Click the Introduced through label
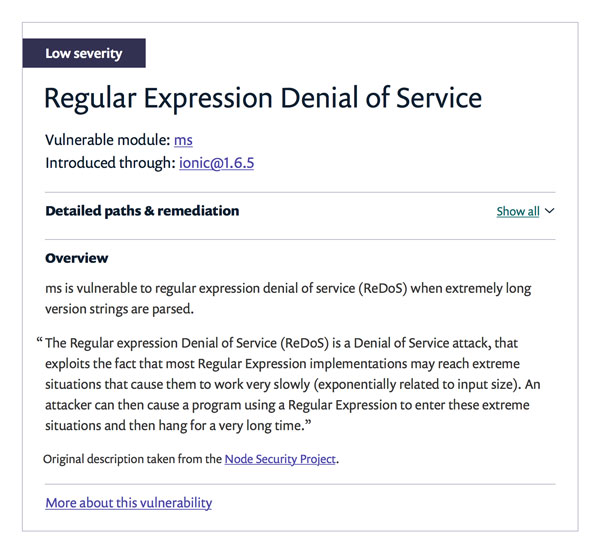 click(x=110, y=163)
